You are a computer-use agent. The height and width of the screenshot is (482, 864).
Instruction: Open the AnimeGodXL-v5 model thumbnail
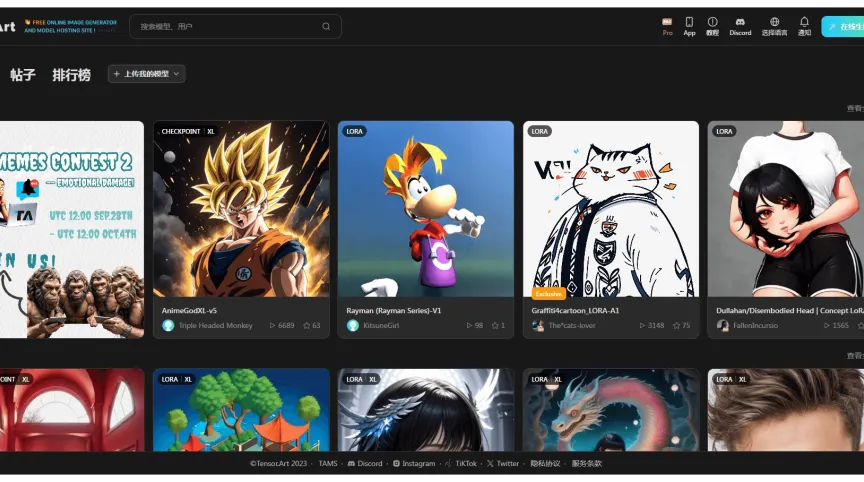(x=241, y=209)
